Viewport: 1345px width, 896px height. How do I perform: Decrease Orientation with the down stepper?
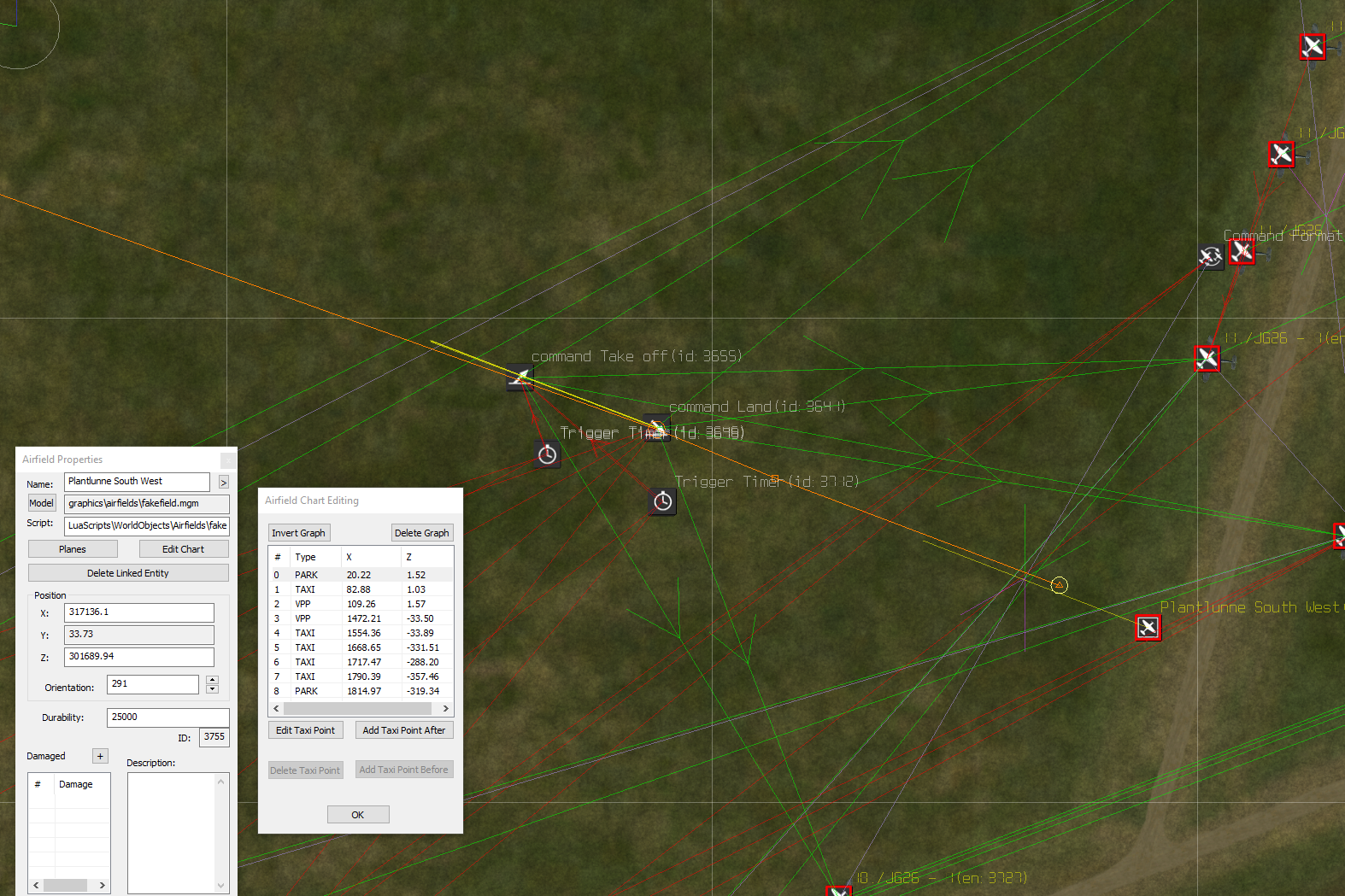[212, 689]
